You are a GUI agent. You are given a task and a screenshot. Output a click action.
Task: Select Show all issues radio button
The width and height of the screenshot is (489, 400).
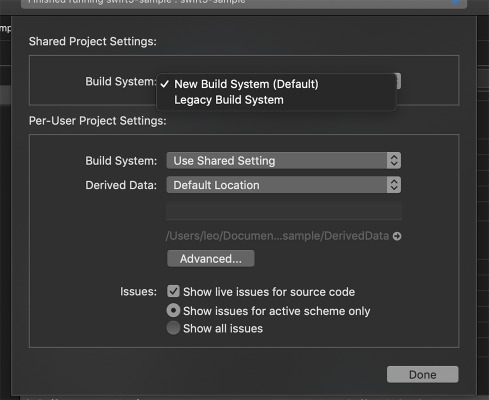(173, 328)
